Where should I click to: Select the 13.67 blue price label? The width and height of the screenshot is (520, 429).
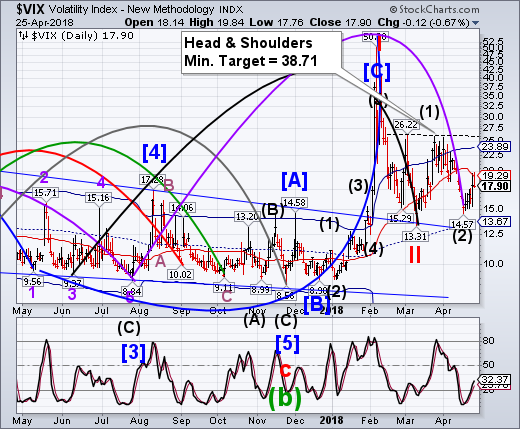click(x=495, y=221)
